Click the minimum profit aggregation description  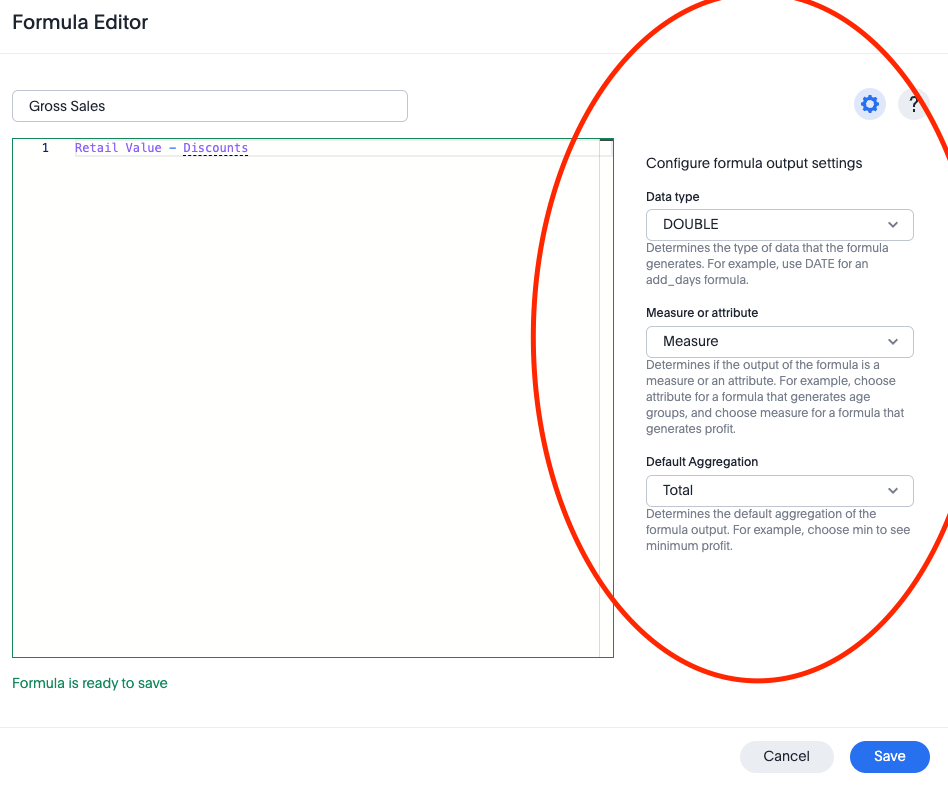coord(778,530)
